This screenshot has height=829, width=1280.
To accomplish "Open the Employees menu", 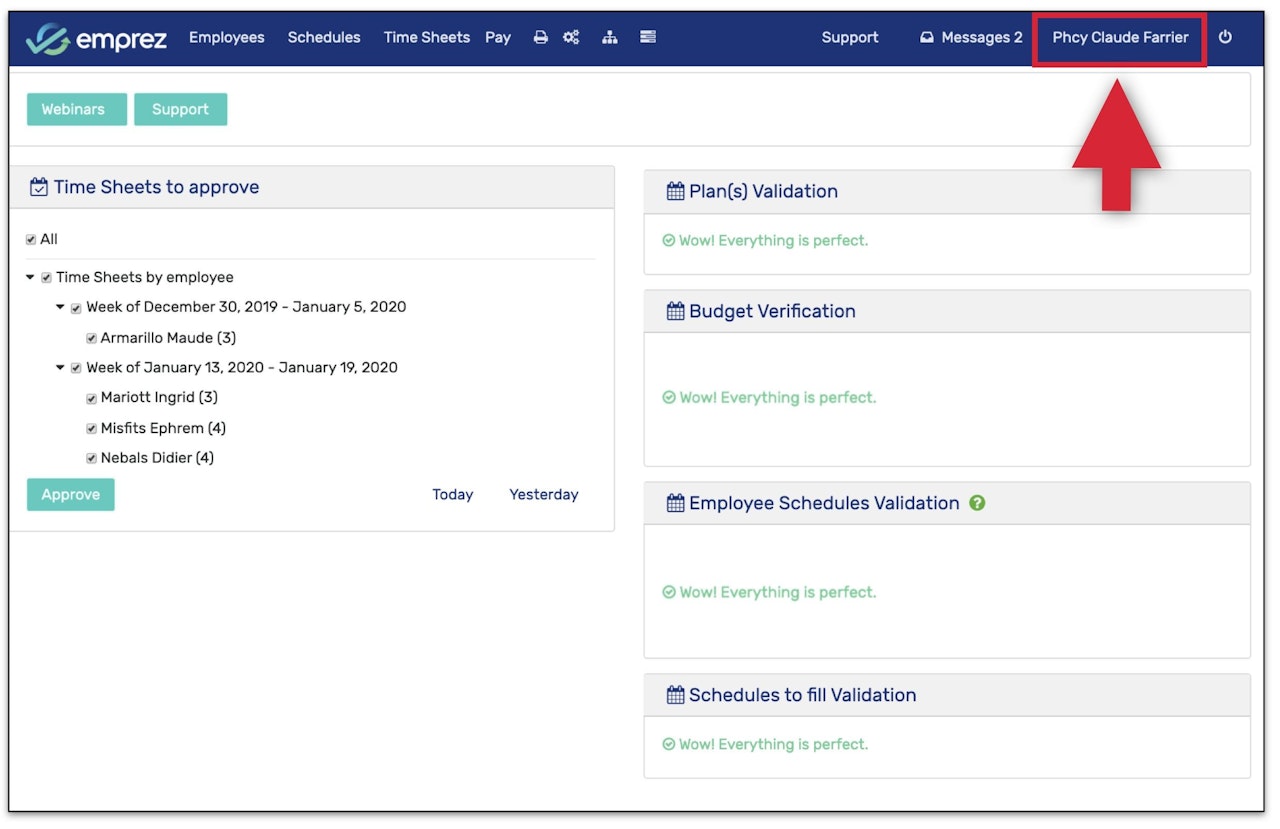I will 227,38.
